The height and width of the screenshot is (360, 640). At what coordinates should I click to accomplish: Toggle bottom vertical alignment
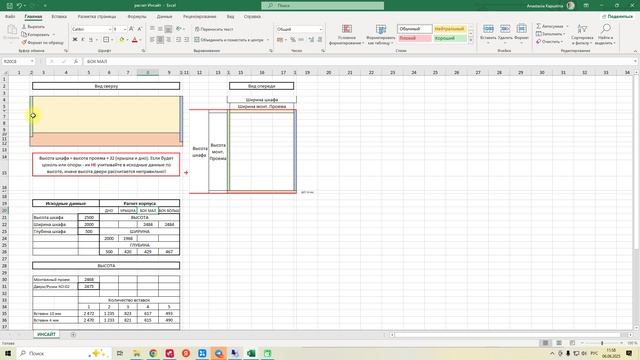pyautogui.click(x=168, y=29)
